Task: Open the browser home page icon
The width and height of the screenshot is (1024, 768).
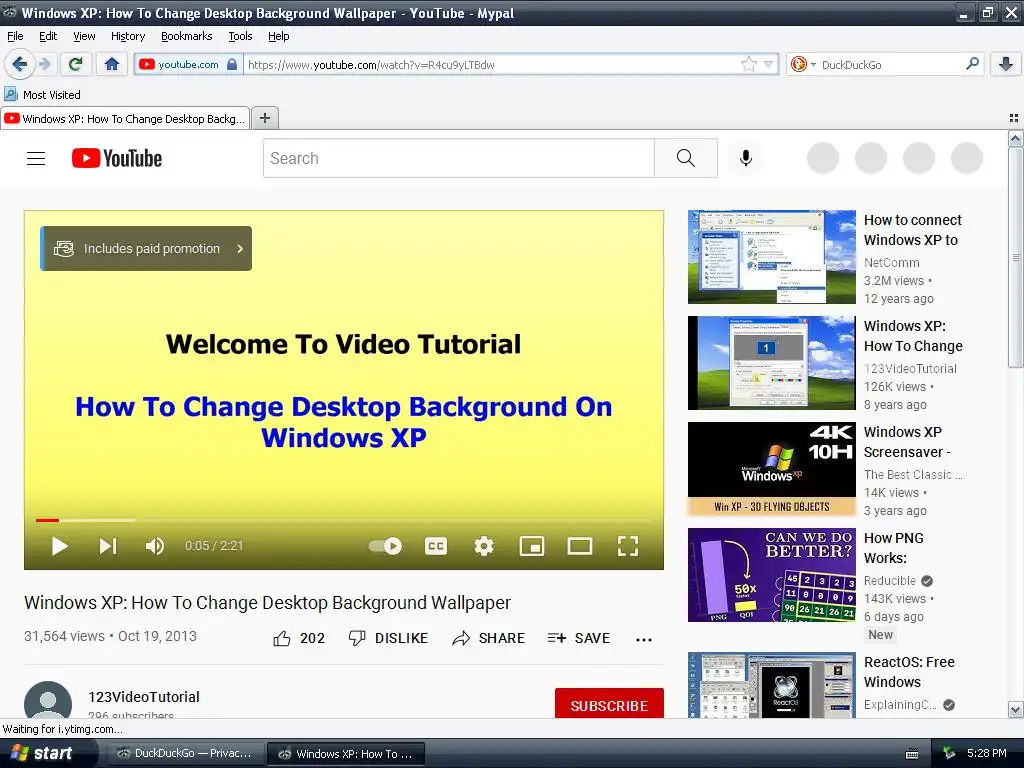Action: click(x=112, y=64)
